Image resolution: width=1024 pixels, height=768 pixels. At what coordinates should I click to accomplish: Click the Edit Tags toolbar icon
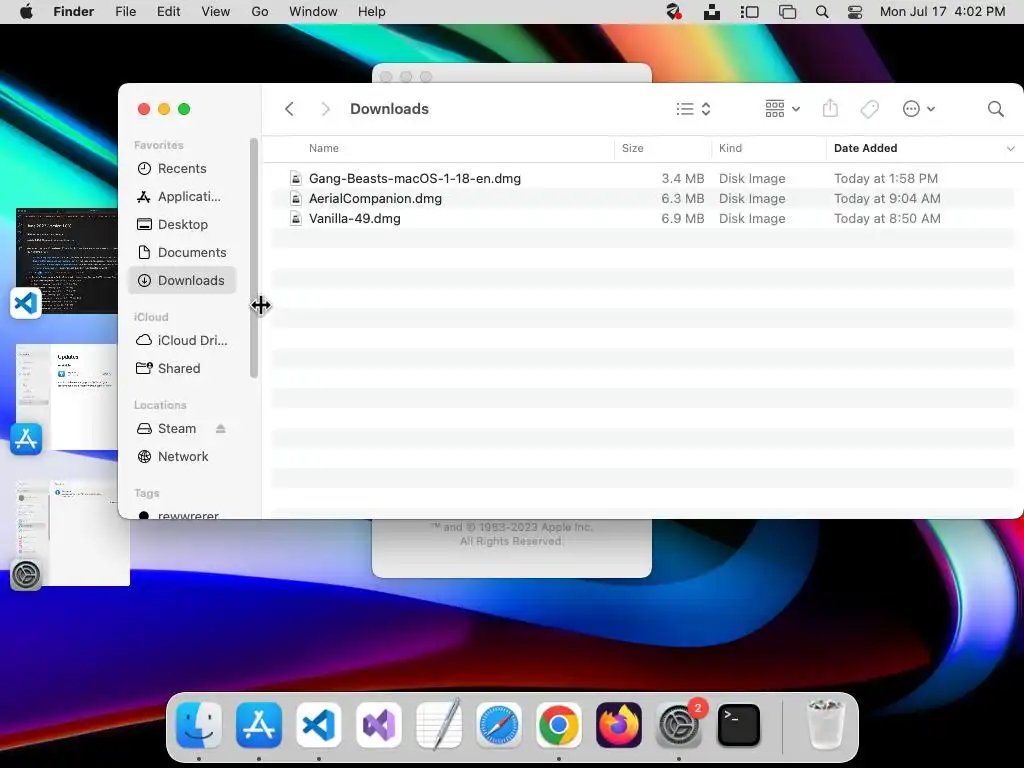[x=869, y=109]
